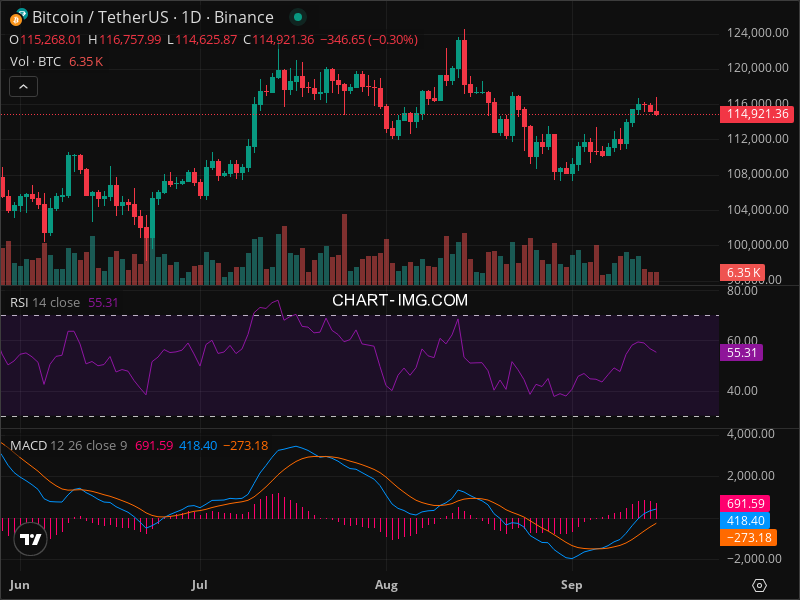Screen dimensions: 800x600
Task: Click the 112,000.00 price axis label
Action: click(x=758, y=139)
